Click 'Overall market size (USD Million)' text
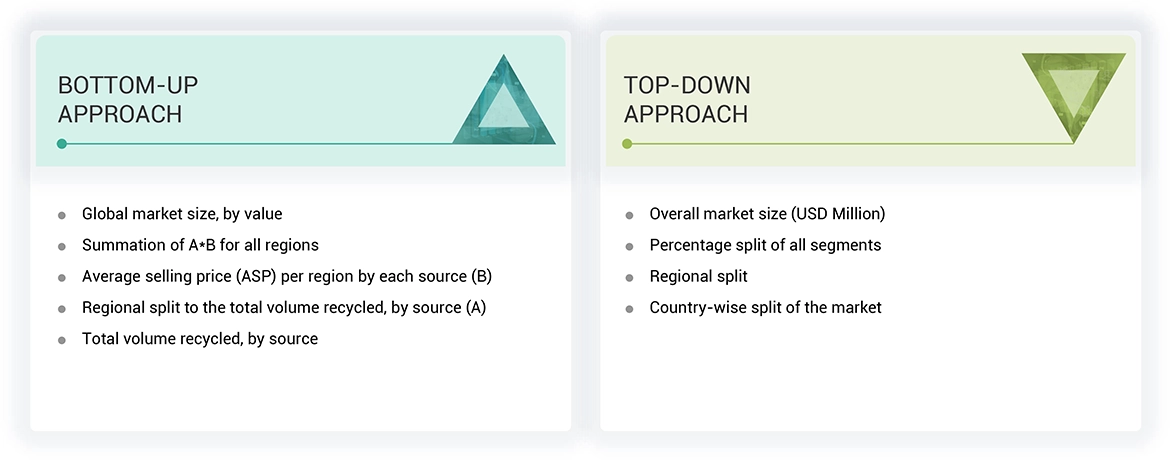 click(767, 214)
